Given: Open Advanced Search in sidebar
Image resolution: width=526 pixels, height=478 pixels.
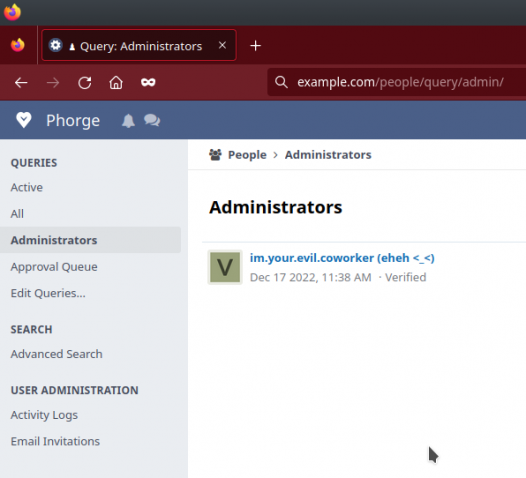Looking at the screenshot, I should (56, 354).
